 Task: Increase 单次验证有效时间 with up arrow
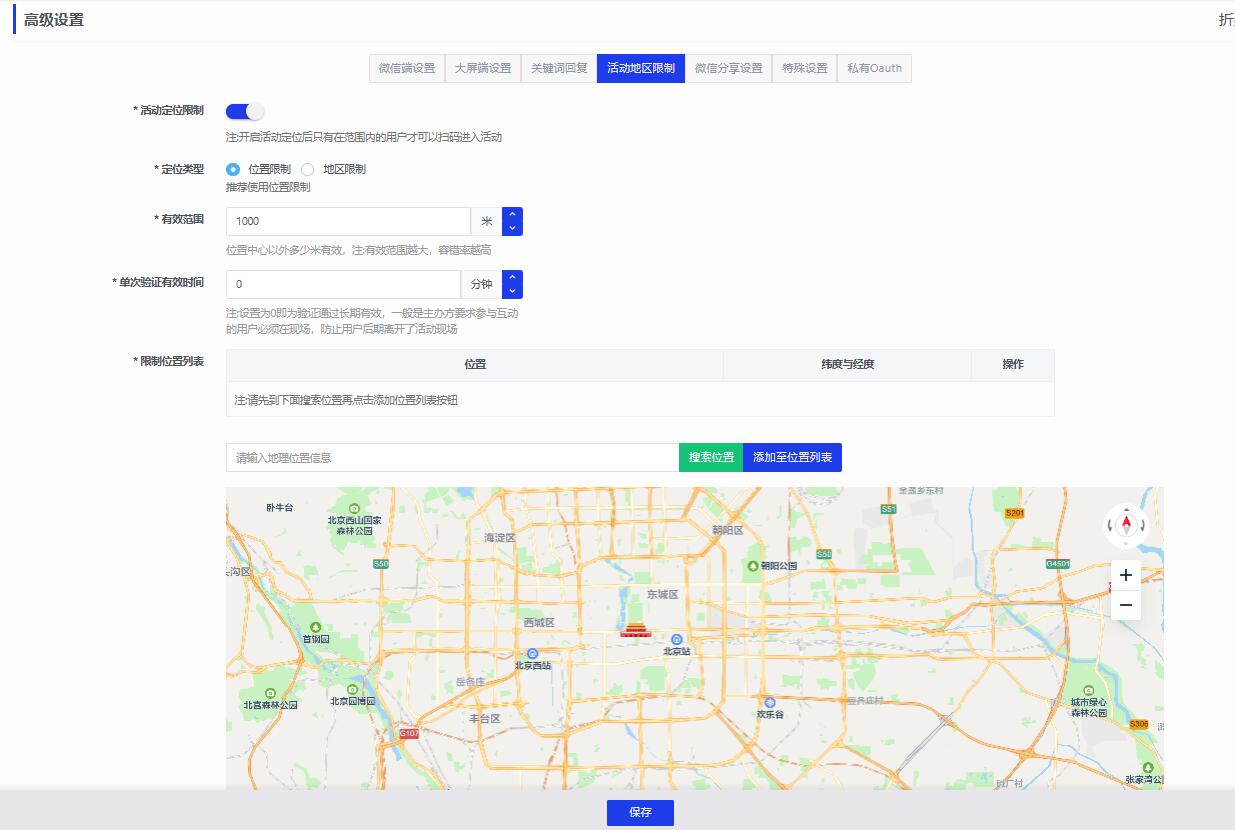click(x=512, y=277)
